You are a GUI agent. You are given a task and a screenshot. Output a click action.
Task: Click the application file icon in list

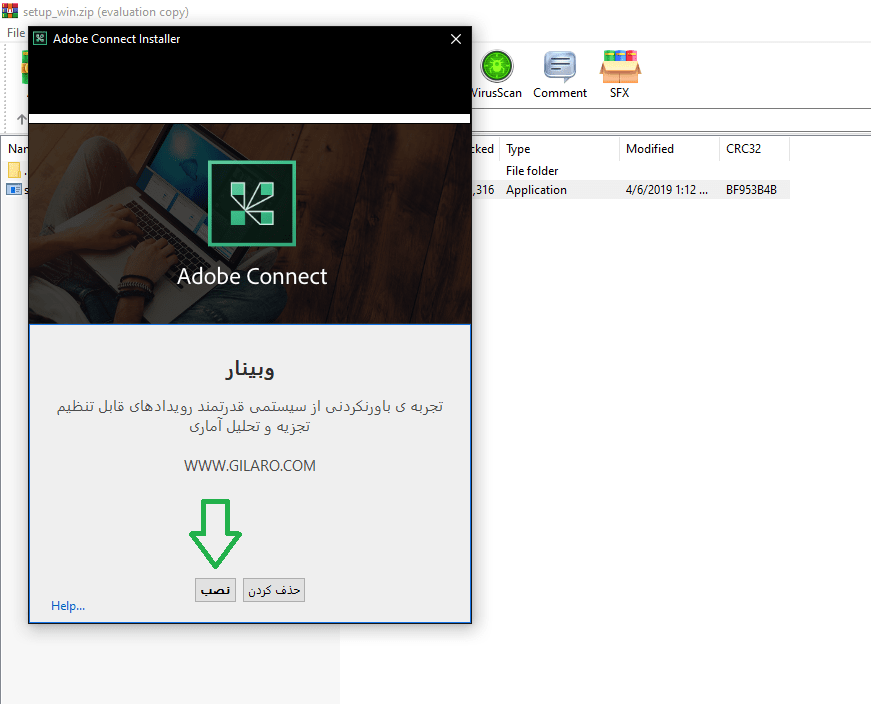coord(14,190)
